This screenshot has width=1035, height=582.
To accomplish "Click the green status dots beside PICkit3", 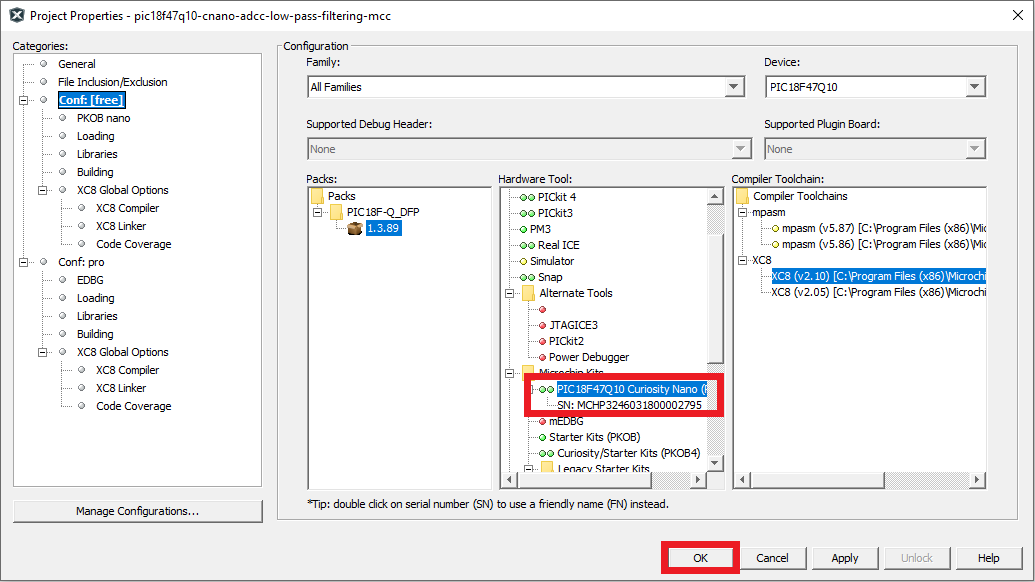I will 527,213.
